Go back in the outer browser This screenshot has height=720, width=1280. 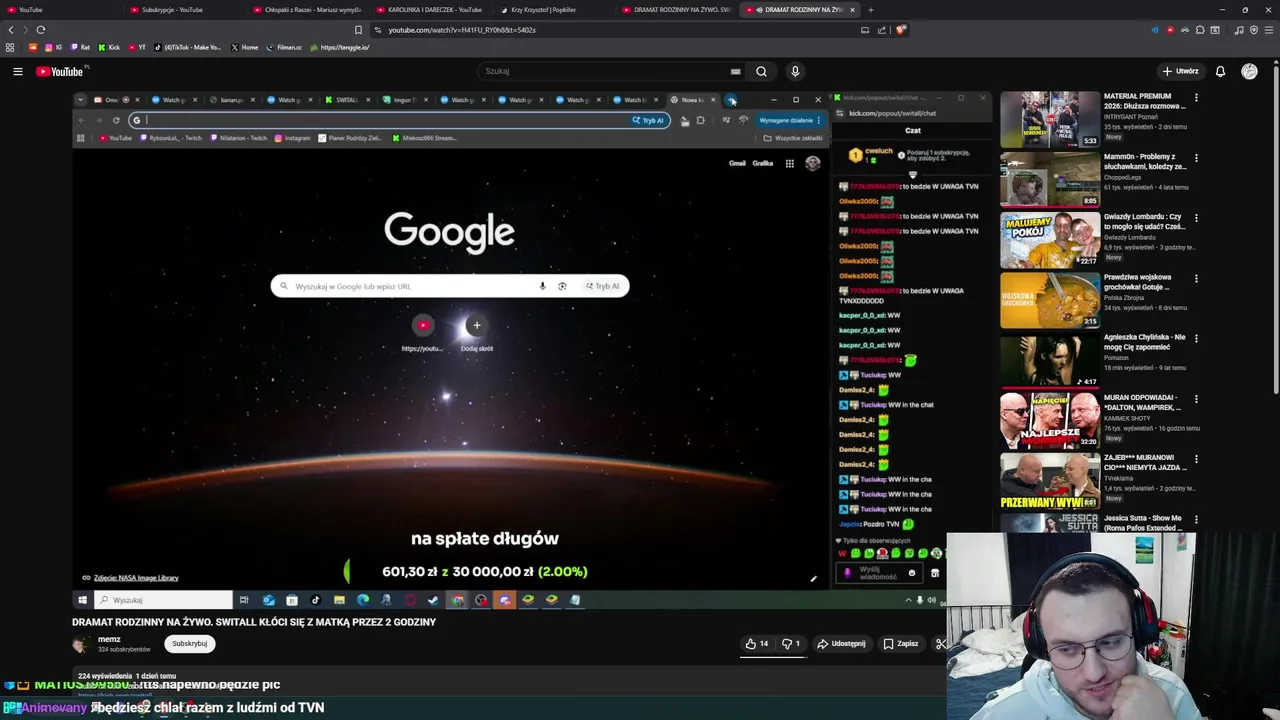[11, 30]
